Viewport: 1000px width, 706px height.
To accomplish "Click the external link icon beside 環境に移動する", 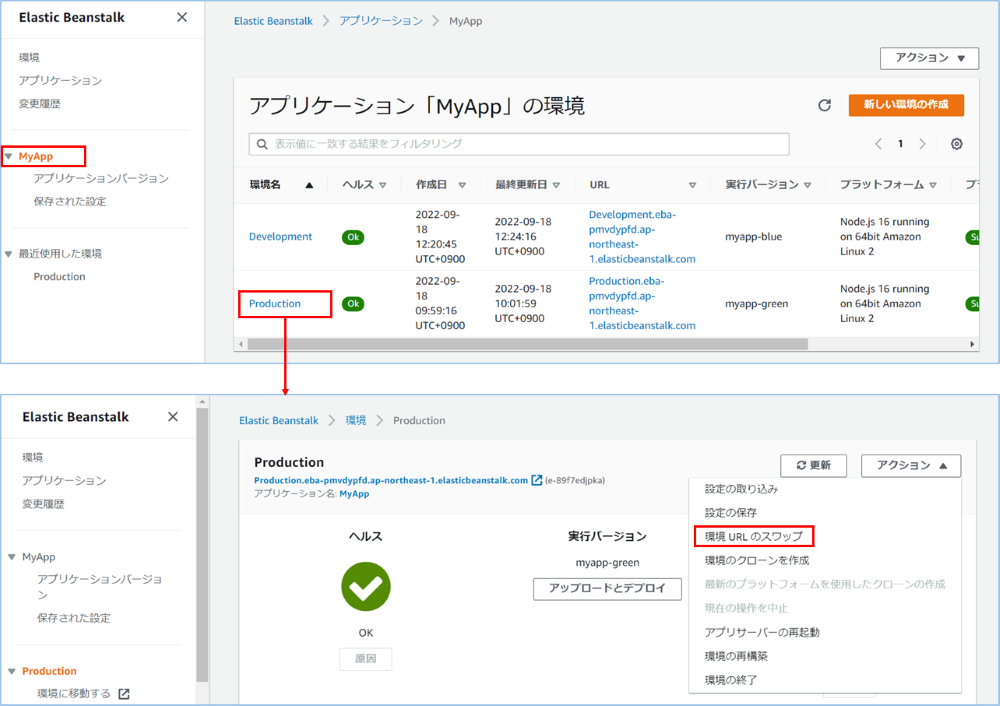I will coord(124,693).
